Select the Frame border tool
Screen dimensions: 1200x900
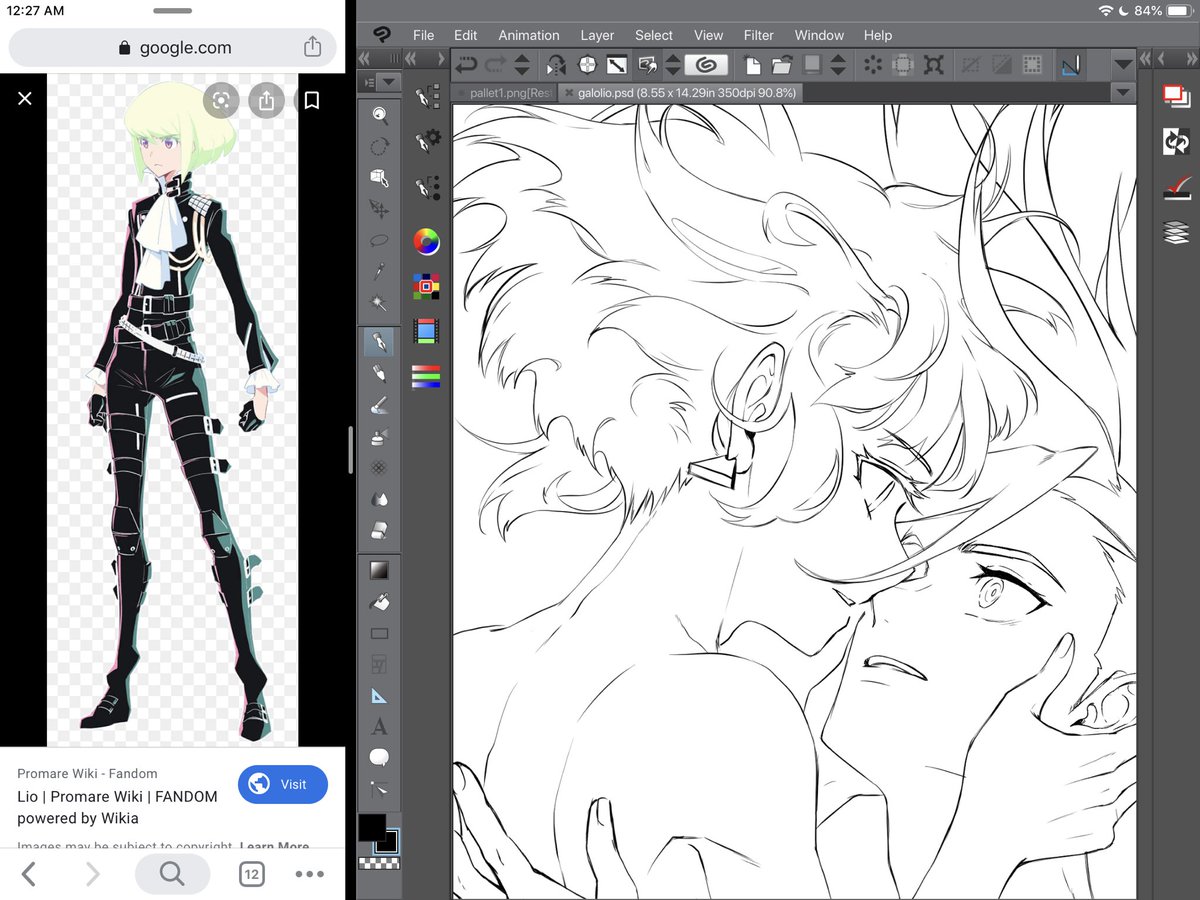click(x=379, y=664)
